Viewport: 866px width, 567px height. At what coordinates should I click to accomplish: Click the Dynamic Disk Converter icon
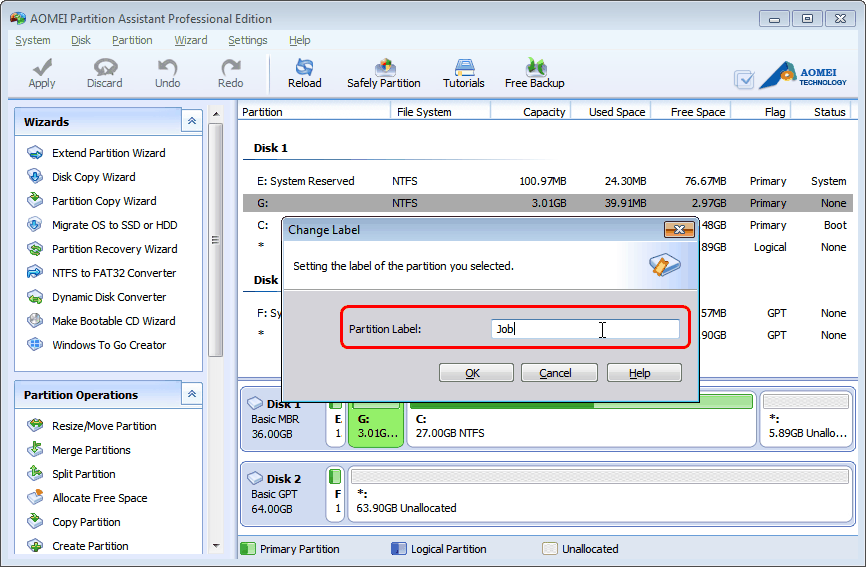(x=35, y=297)
